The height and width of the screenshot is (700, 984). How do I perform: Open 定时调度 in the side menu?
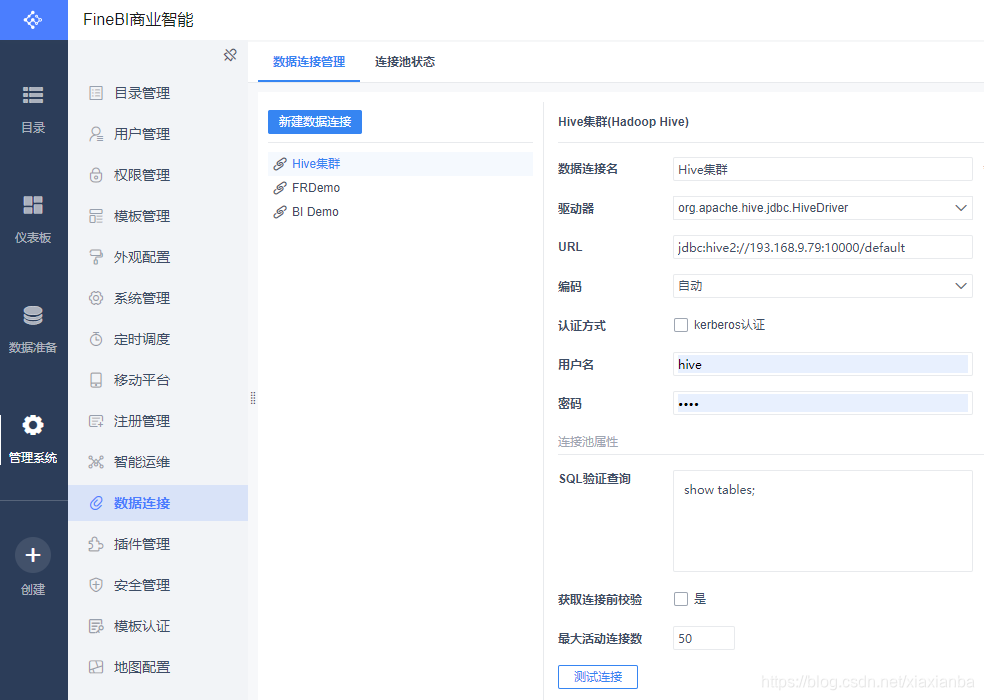tap(158, 339)
